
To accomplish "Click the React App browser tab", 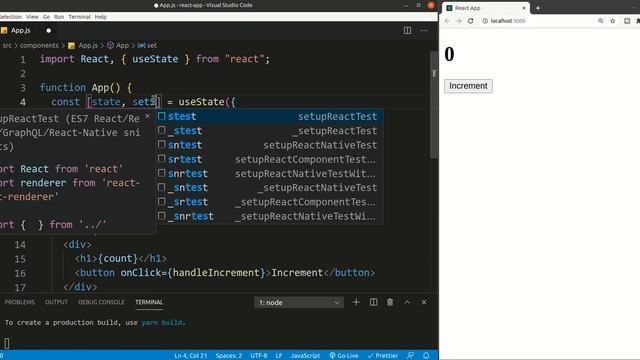I will 486,8.
